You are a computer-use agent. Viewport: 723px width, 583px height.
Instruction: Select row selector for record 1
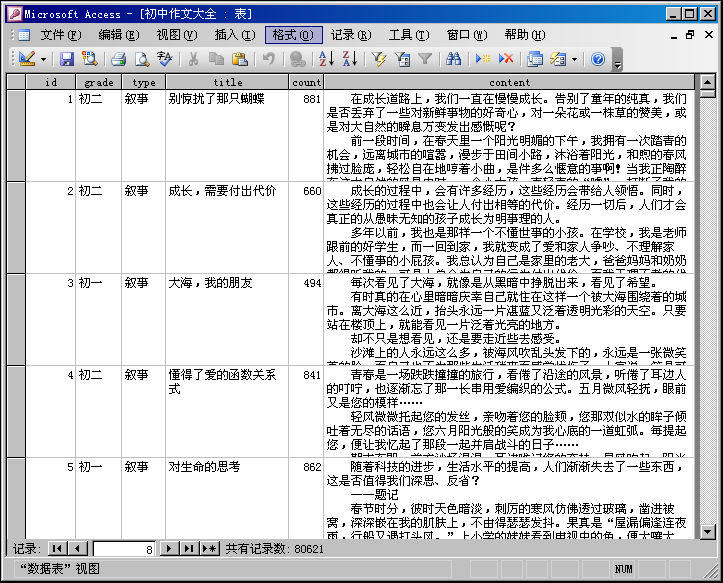tap(16, 136)
